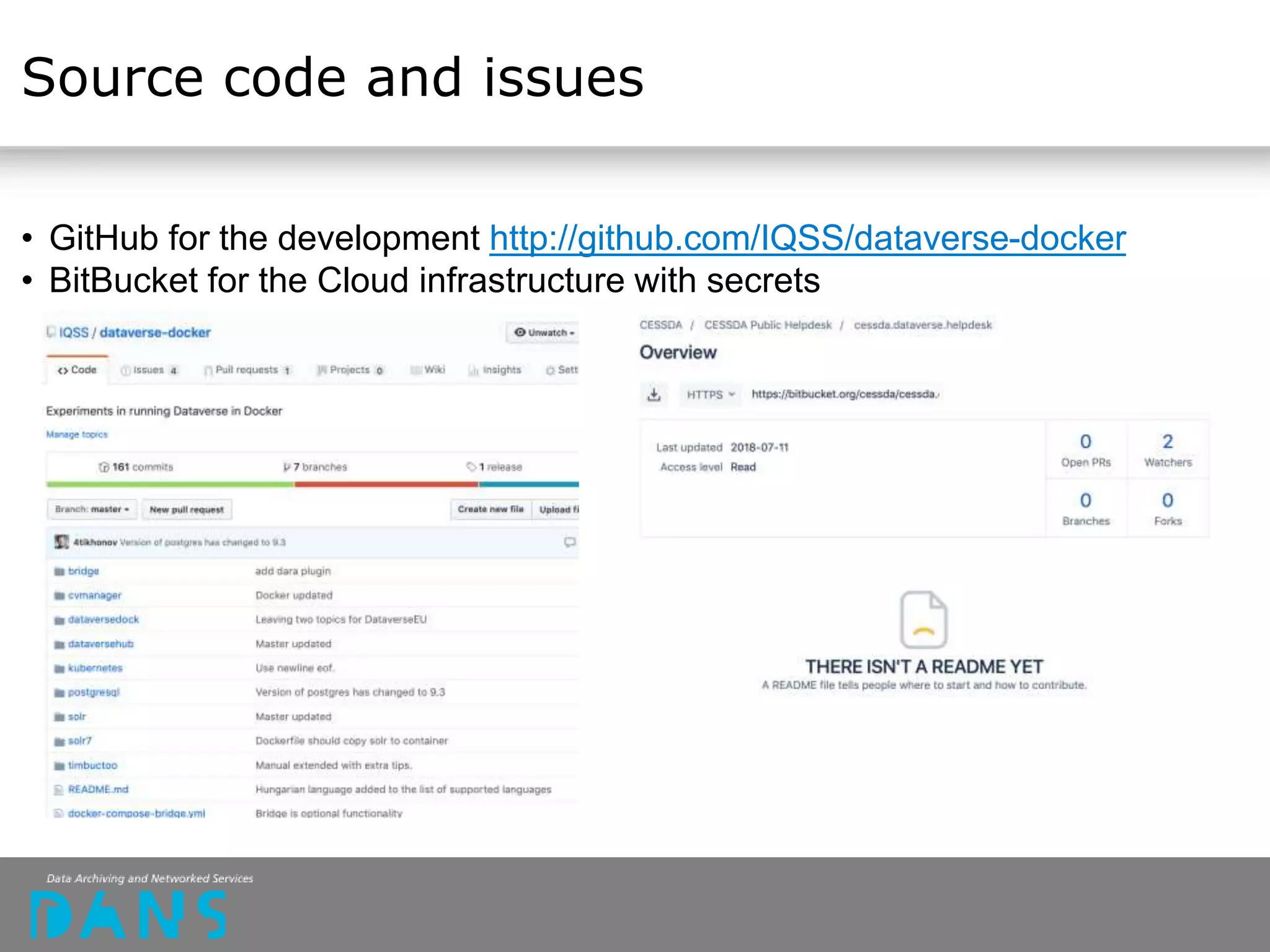Open the 0 Forks counter

pyautogui.click(x=1168, y=509)
